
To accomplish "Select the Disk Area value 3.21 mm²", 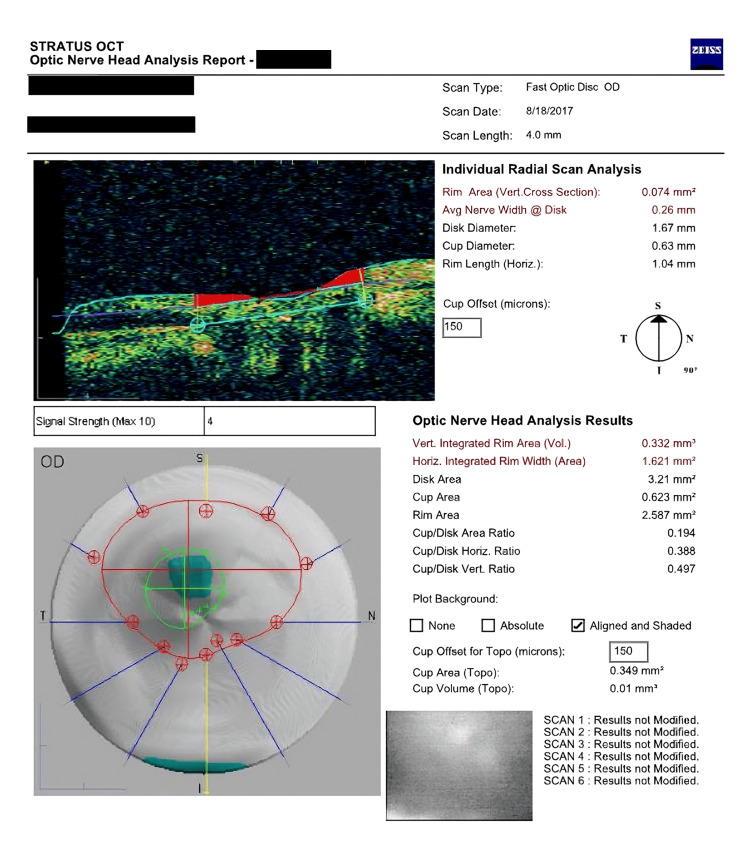I will (x=672, y=479).
